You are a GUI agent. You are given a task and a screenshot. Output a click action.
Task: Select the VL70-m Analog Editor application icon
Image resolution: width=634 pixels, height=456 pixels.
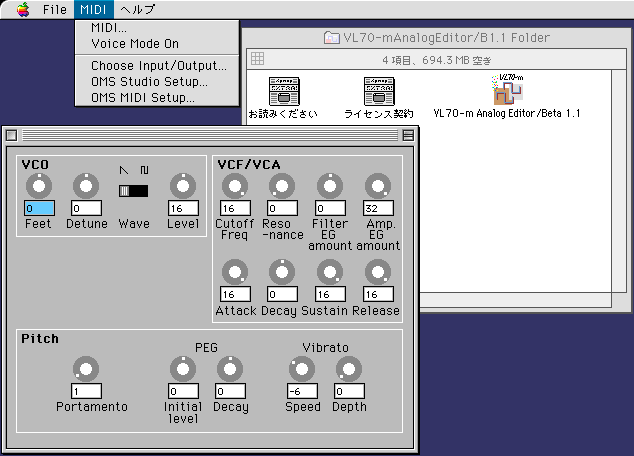(x=507, y=89)
